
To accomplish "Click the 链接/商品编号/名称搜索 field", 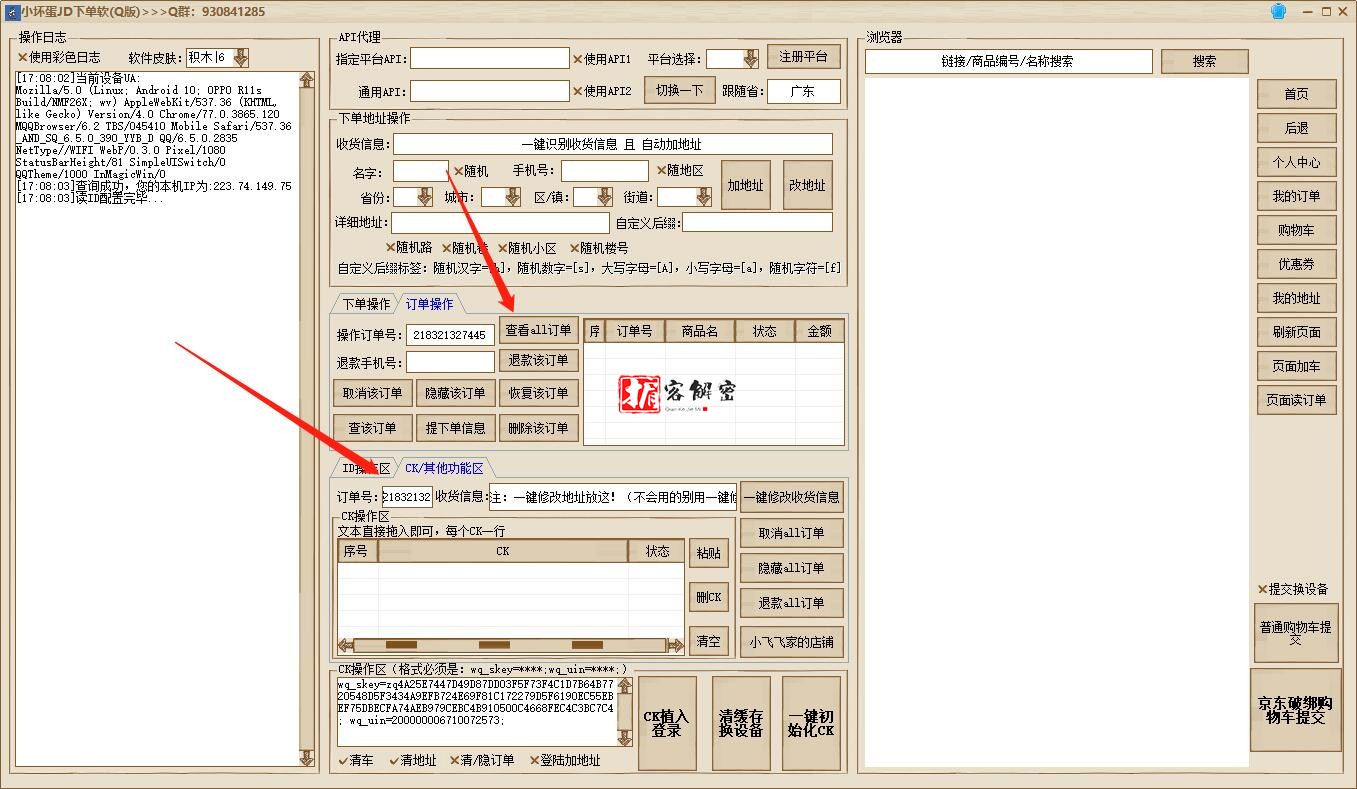I will pyautogui.click(x=1008, y=61).
